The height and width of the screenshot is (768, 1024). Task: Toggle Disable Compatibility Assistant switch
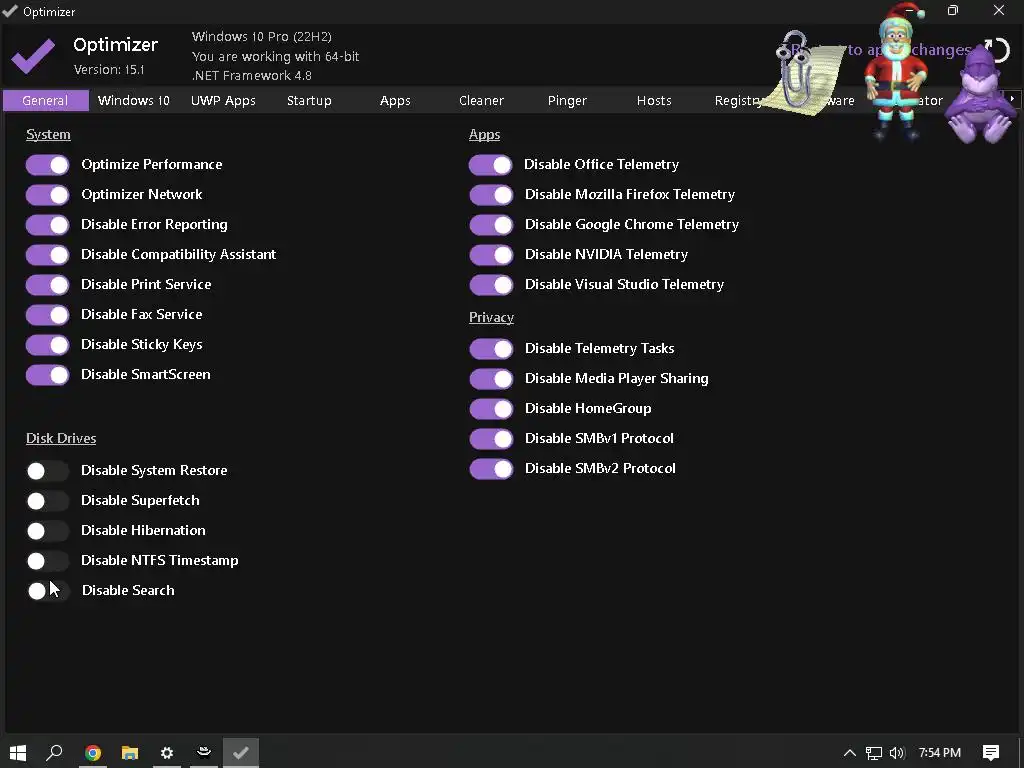tap(48, 255)
